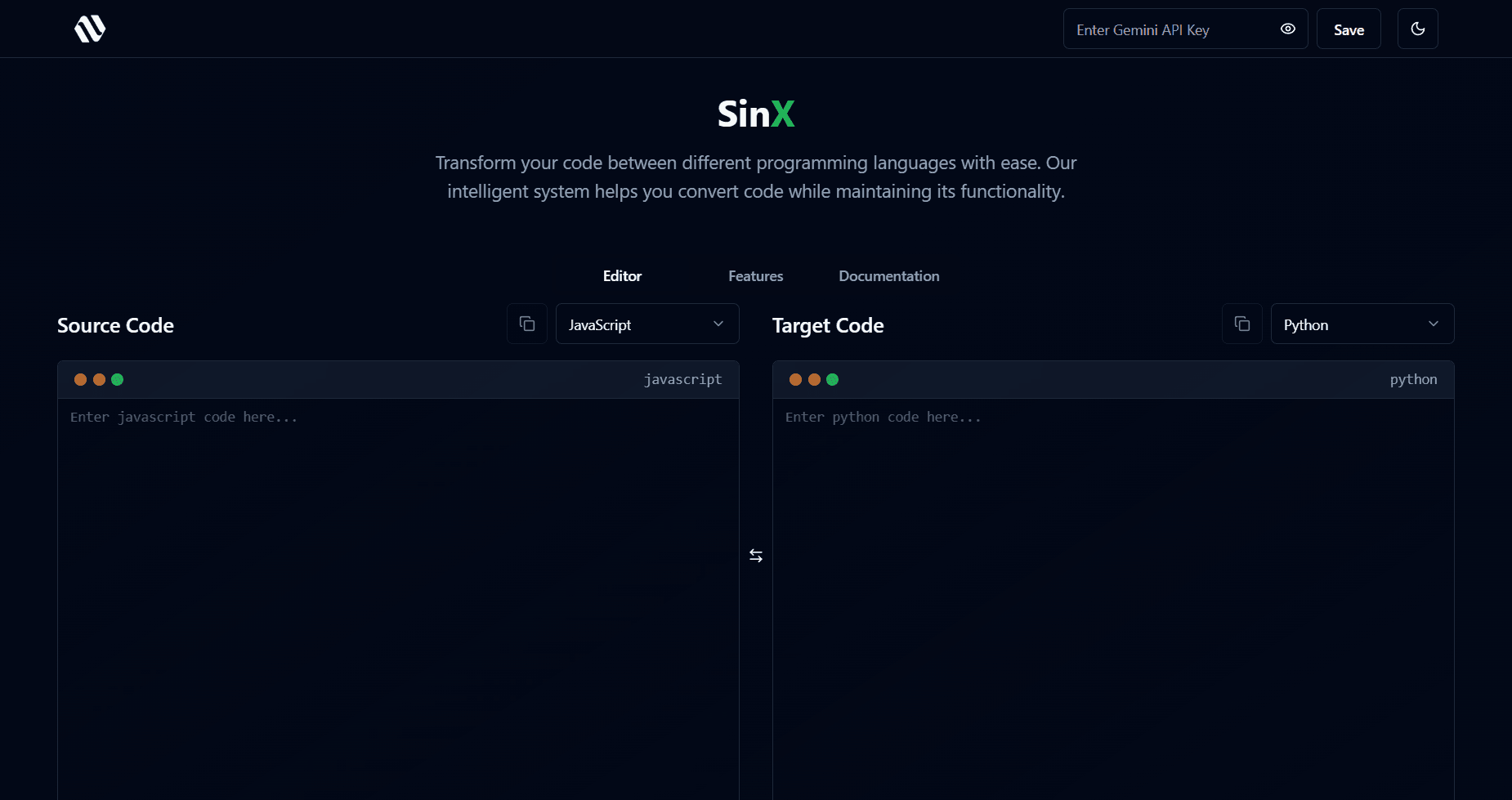Click the Target Code heading

click(x=828, y=325)
